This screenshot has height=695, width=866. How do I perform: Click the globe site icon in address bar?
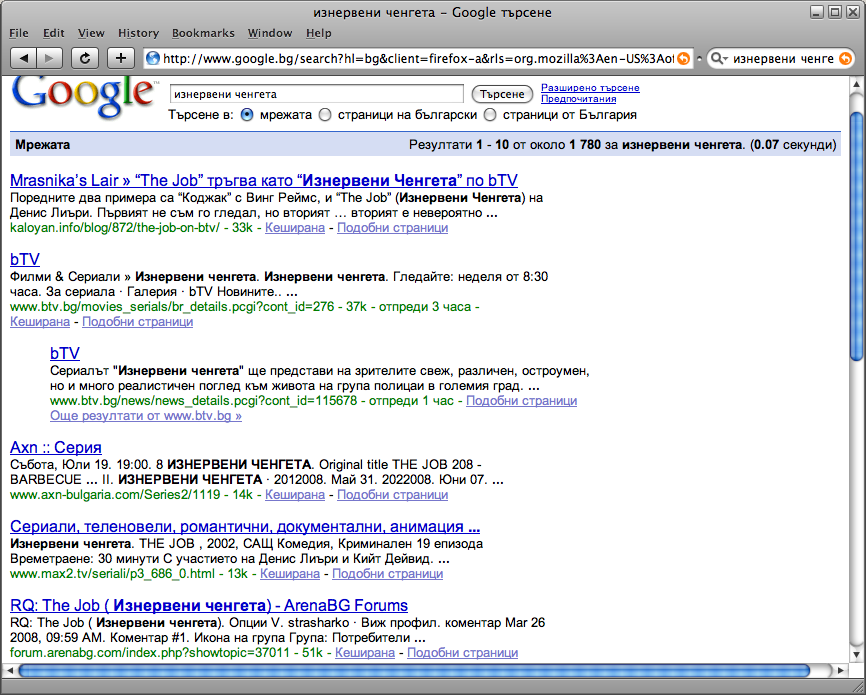pos(153,58)
